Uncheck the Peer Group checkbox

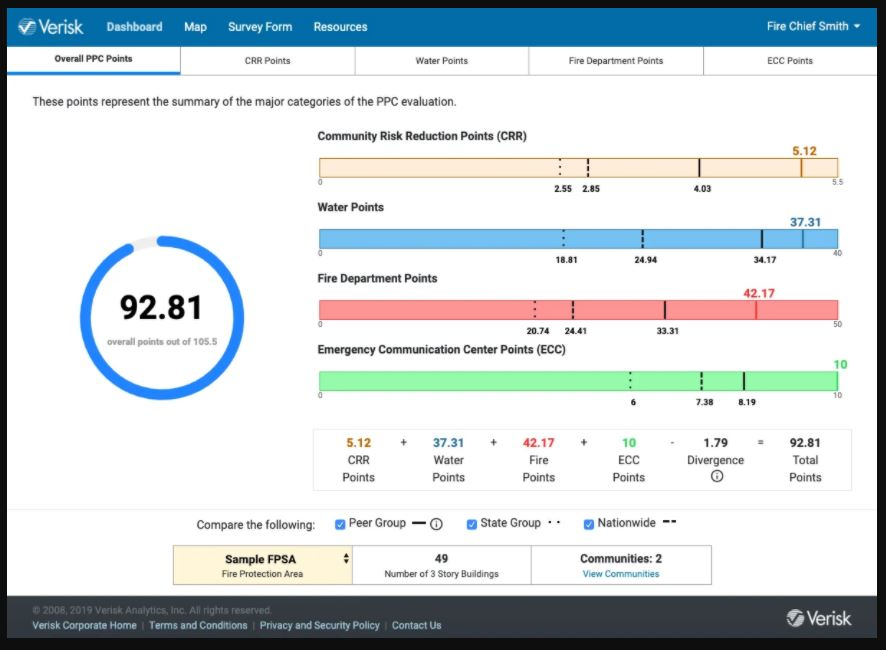[340, 524]
